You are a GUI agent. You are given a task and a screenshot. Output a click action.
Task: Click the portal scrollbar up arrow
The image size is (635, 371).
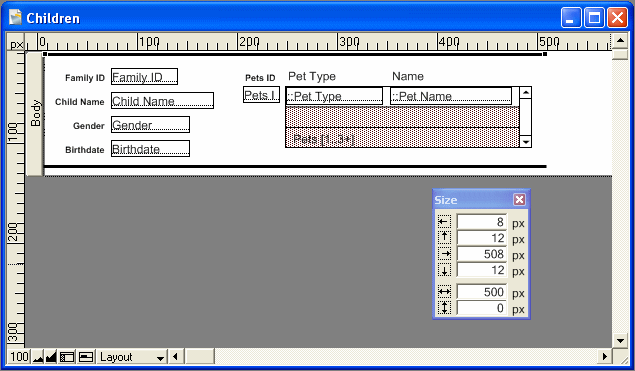pyautogui.click(x=526, y=93)
